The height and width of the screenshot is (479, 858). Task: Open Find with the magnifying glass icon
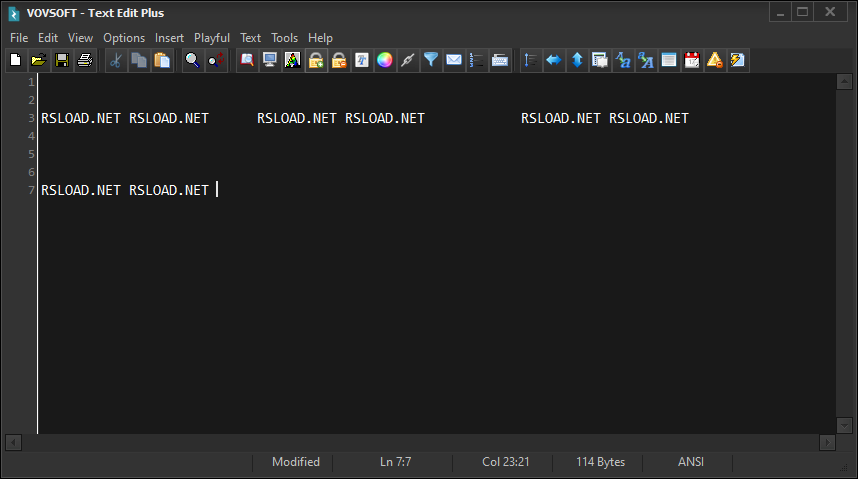click(x=192, y=60)
